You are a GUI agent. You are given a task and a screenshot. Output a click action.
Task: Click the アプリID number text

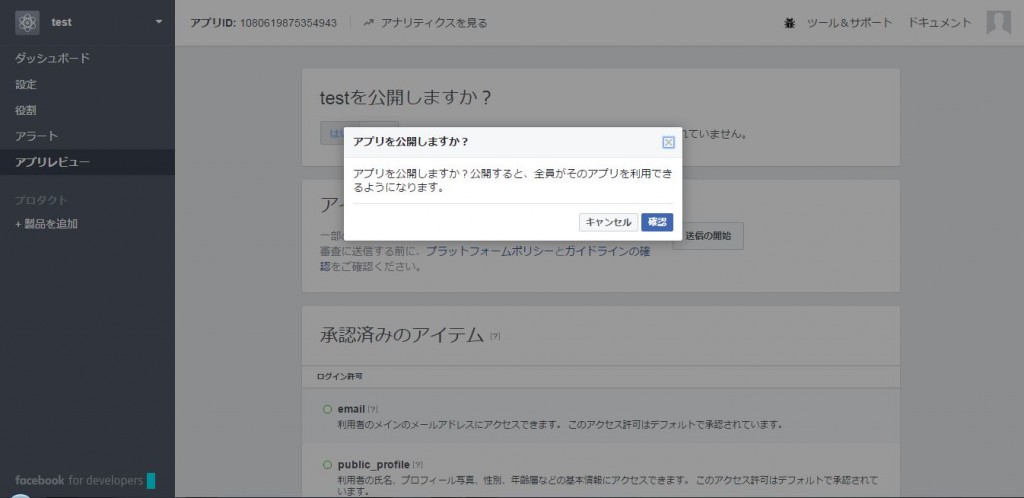click(x=289, y=23)
